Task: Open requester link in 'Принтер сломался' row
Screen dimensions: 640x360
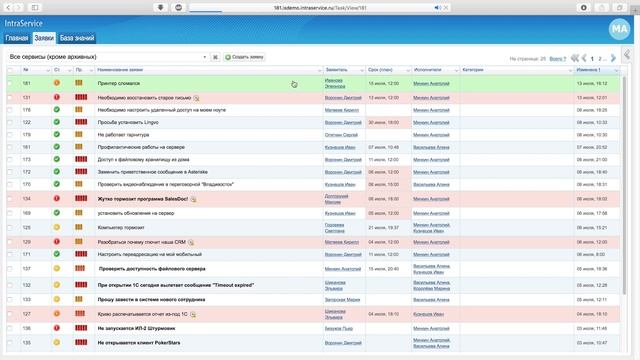Action: pyautogui.click(x=335, y=83)
